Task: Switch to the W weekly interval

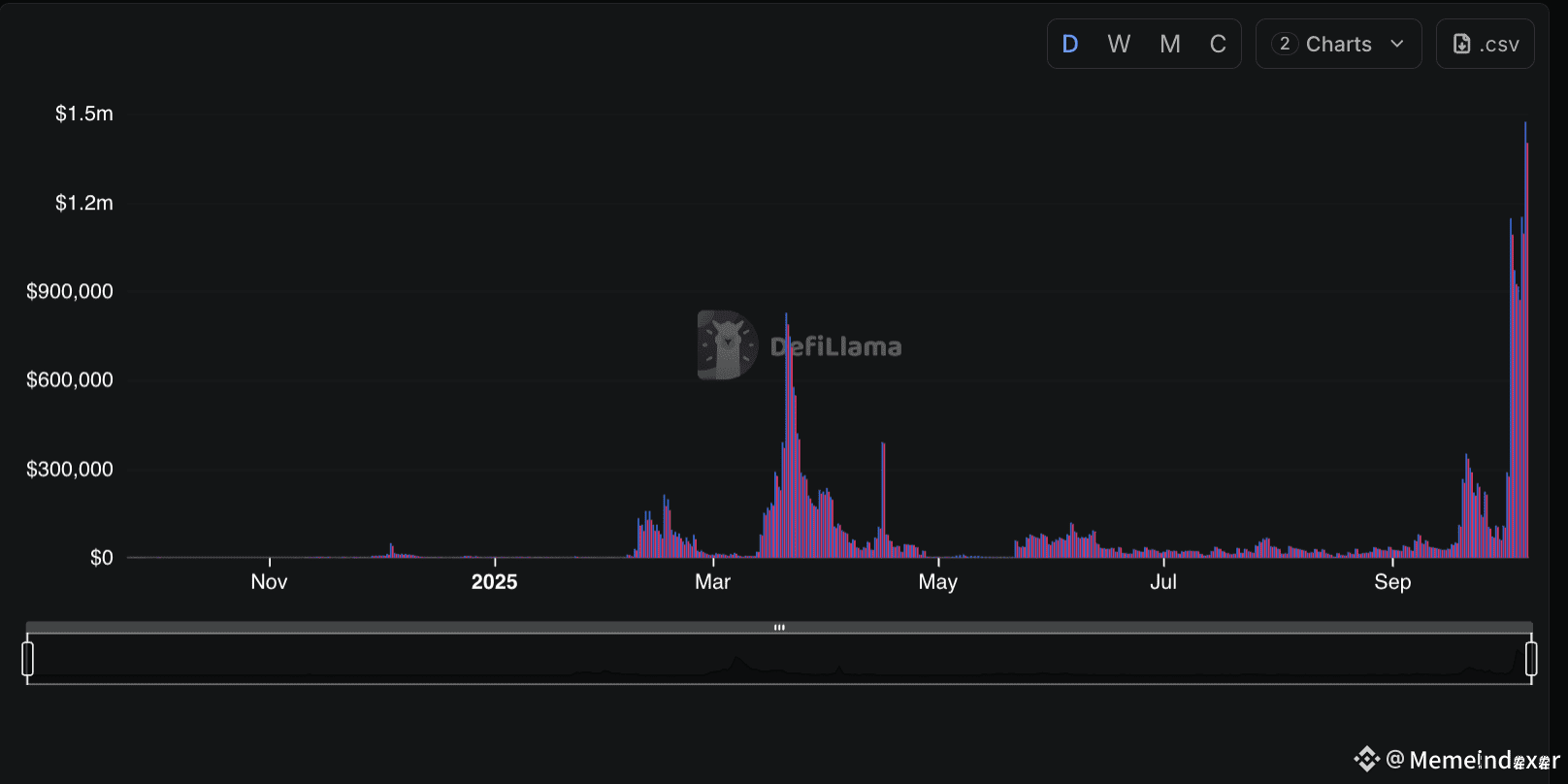Action: coord(1119,44)
